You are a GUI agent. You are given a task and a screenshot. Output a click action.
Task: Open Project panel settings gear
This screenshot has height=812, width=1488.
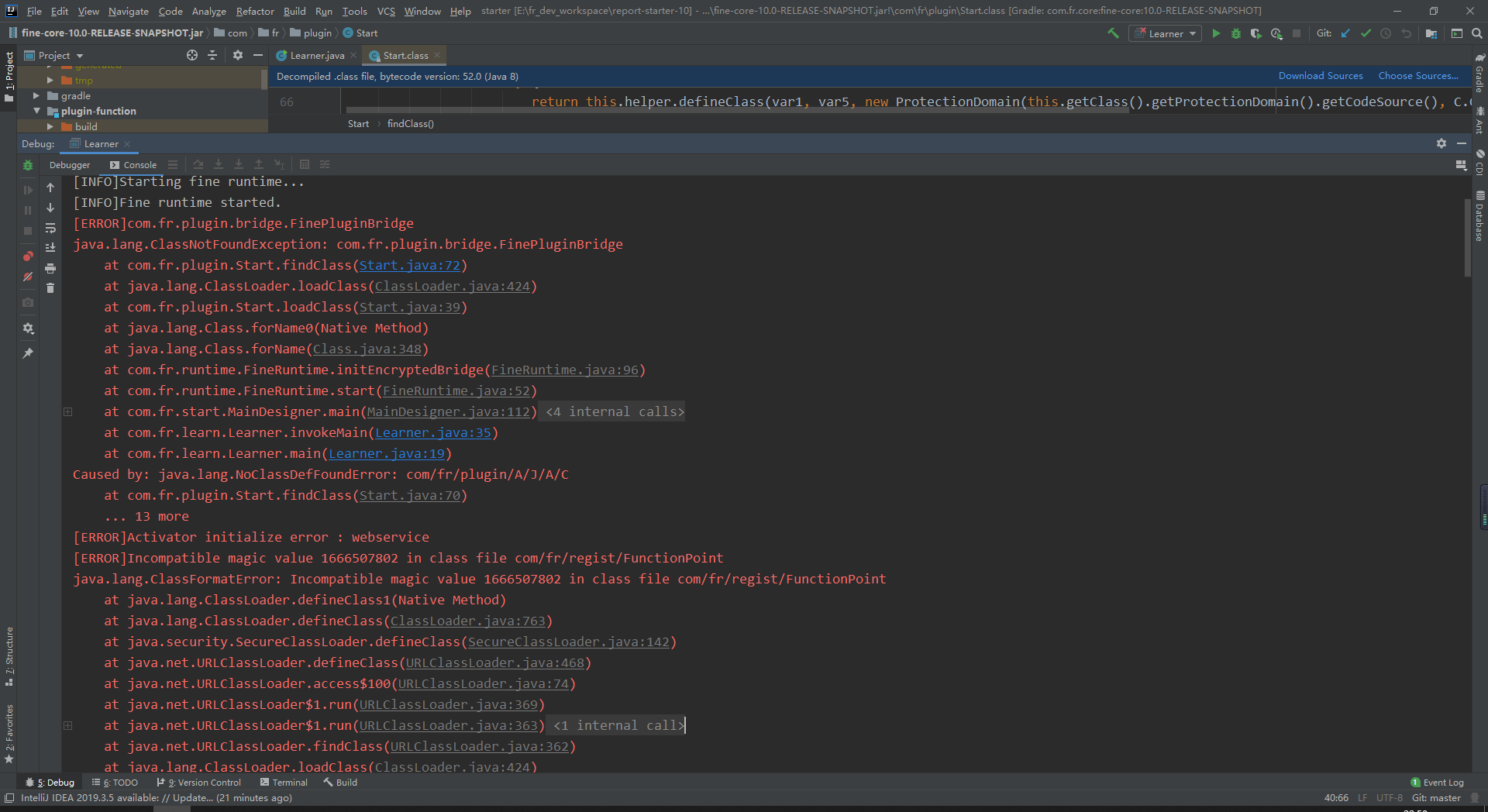tap(238, 55)
